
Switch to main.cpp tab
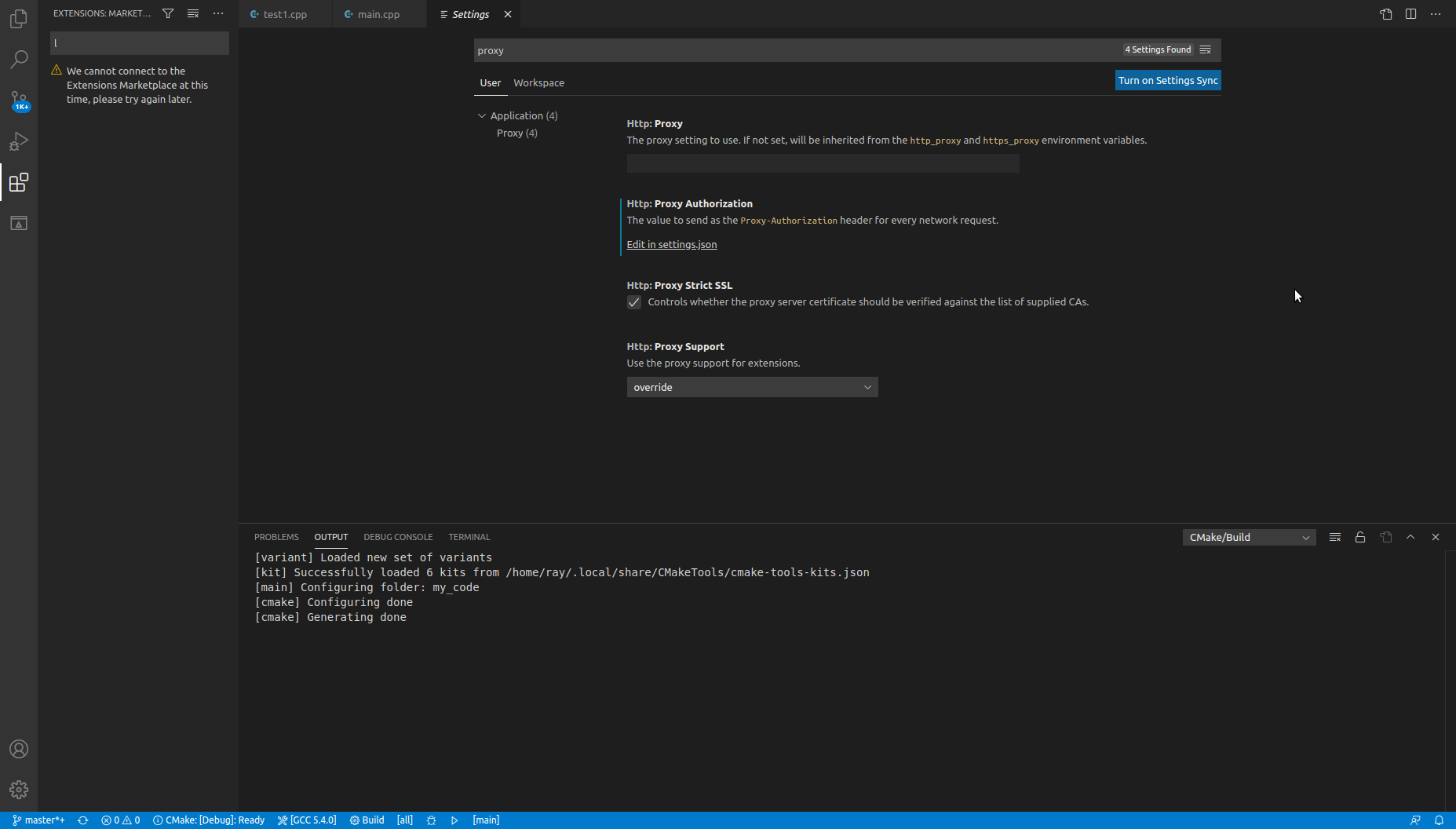379,14
